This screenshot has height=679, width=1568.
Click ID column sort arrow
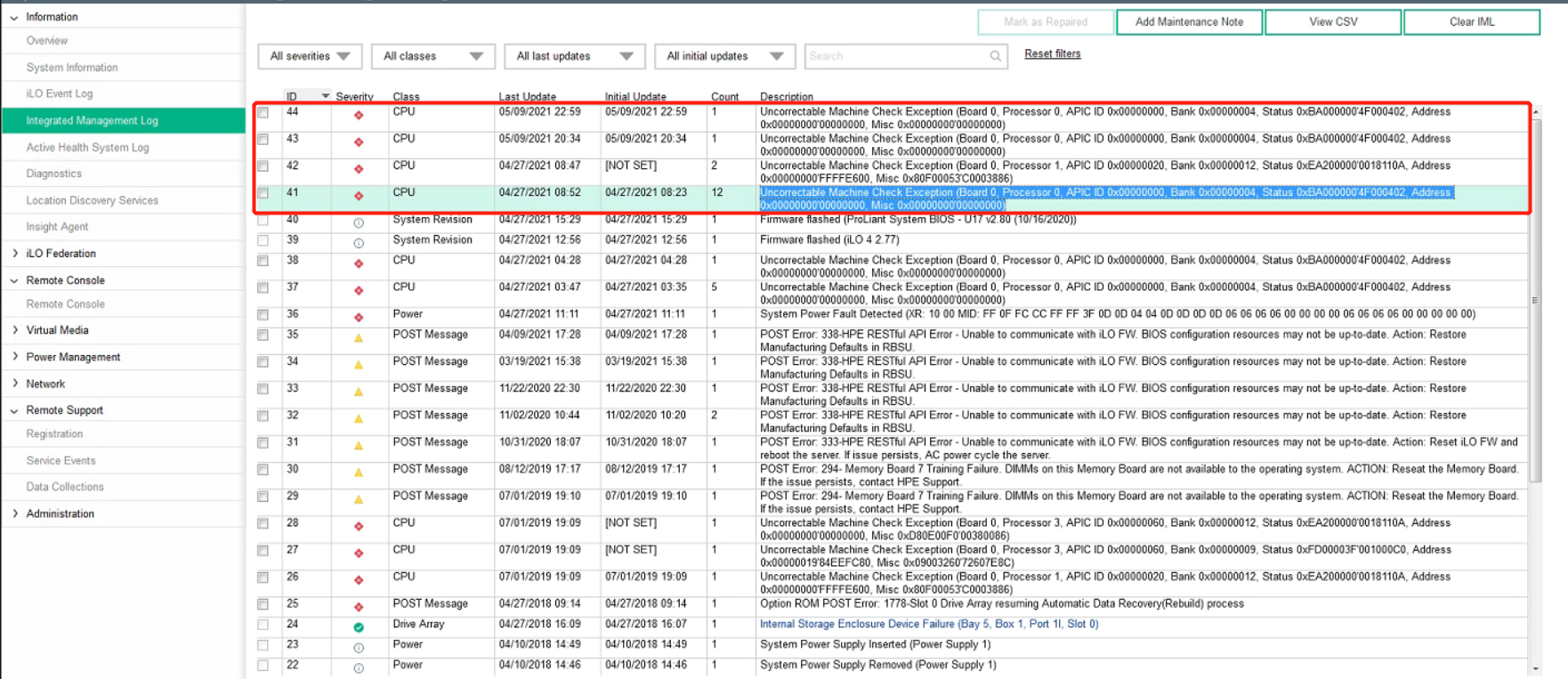tap(325, 96)
